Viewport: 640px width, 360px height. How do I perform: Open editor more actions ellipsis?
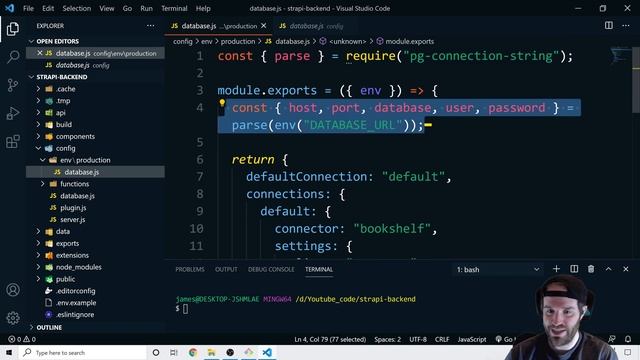point(626,25)
